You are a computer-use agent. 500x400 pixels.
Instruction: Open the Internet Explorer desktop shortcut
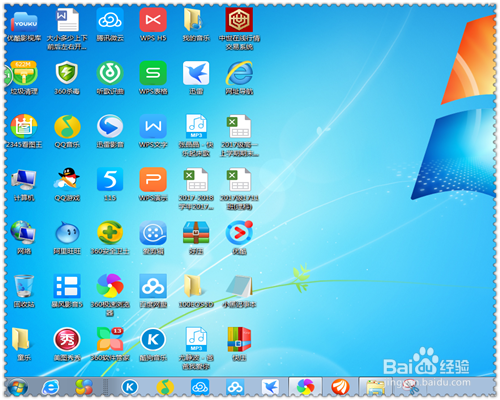[239, 73]
